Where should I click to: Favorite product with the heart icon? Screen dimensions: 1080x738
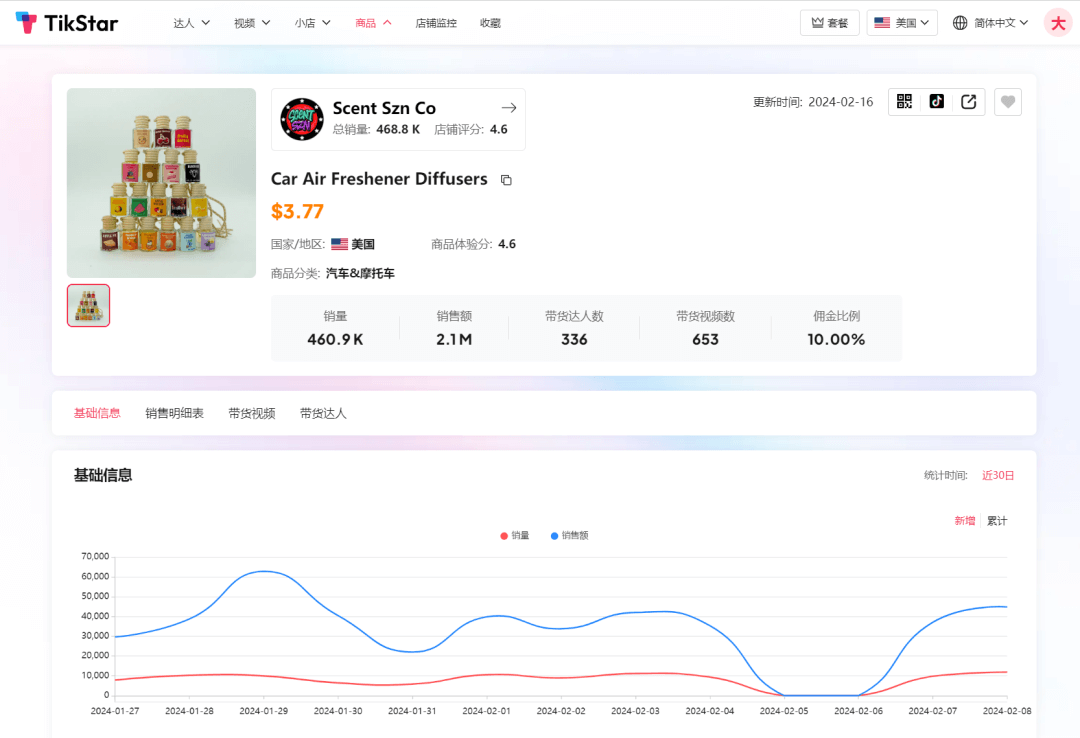point(1008,102)
